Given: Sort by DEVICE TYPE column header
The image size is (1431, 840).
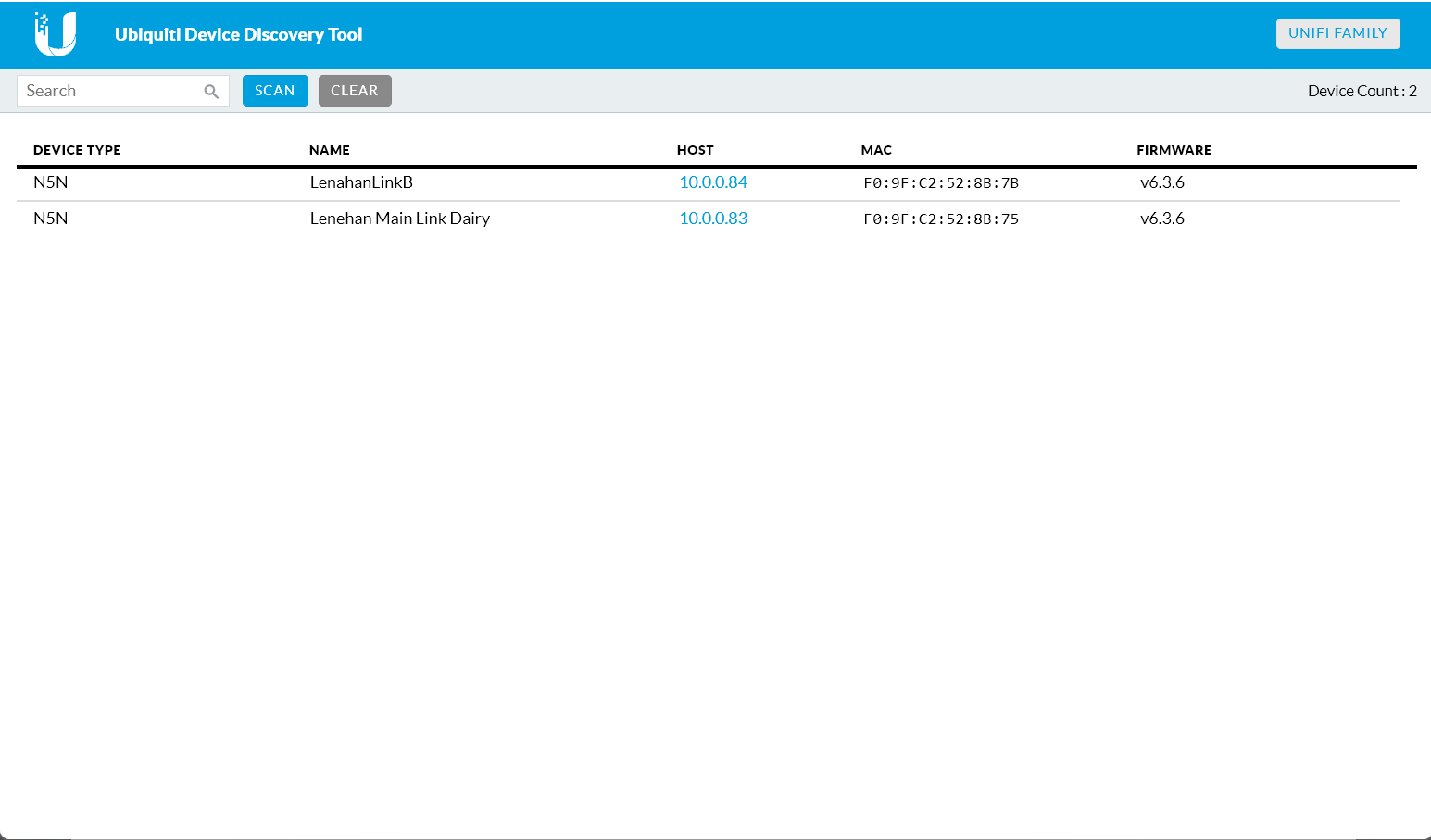Looking at the screenshot, I should [x=77, y=150].
